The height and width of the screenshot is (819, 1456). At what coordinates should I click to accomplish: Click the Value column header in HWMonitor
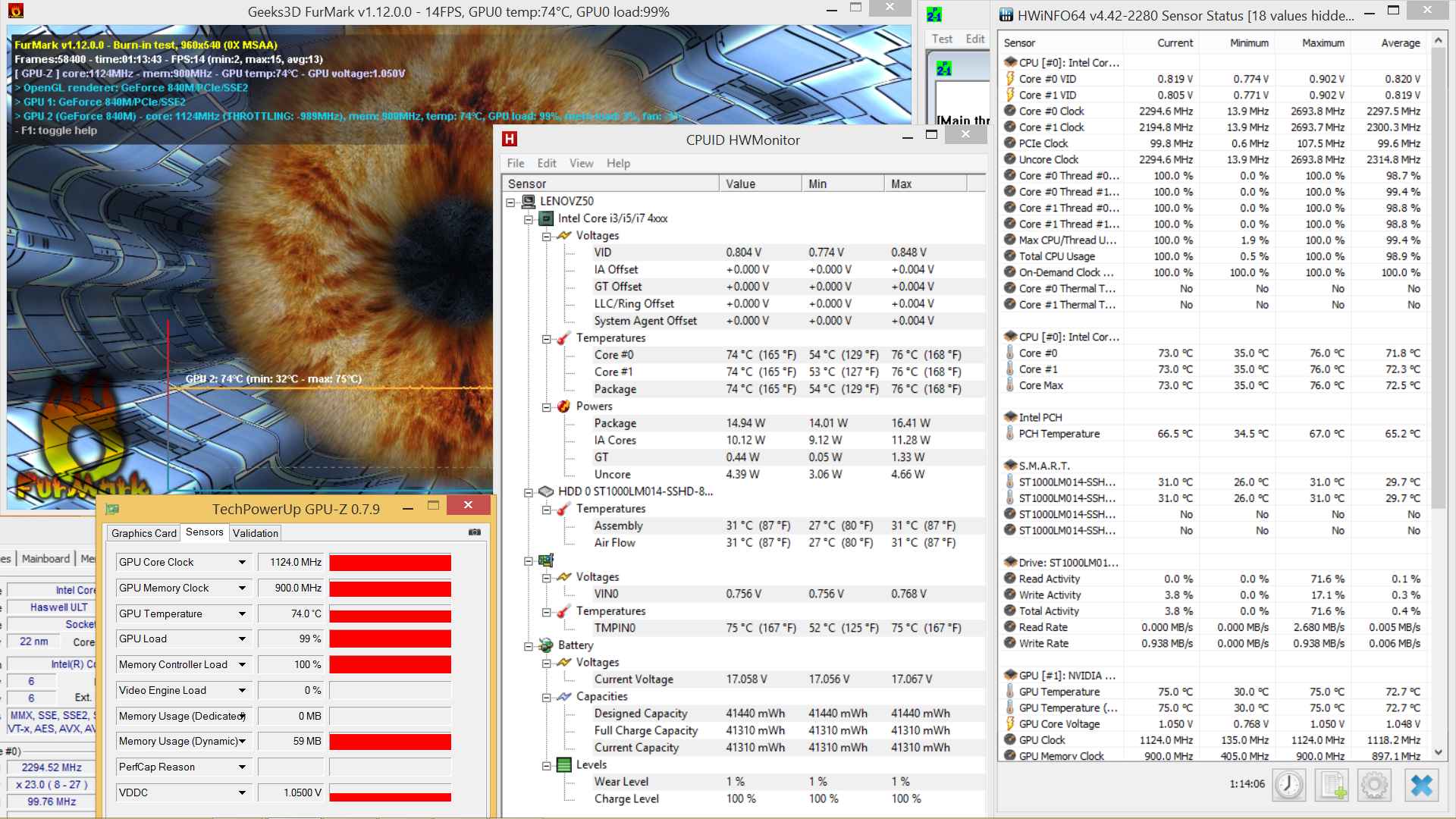click(761, 184)
